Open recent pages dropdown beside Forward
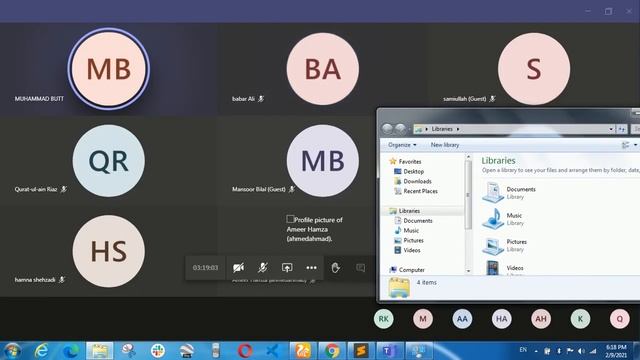The width and height of the screenshot is (640, 360). pyautogui.click(x=409, y=129)
